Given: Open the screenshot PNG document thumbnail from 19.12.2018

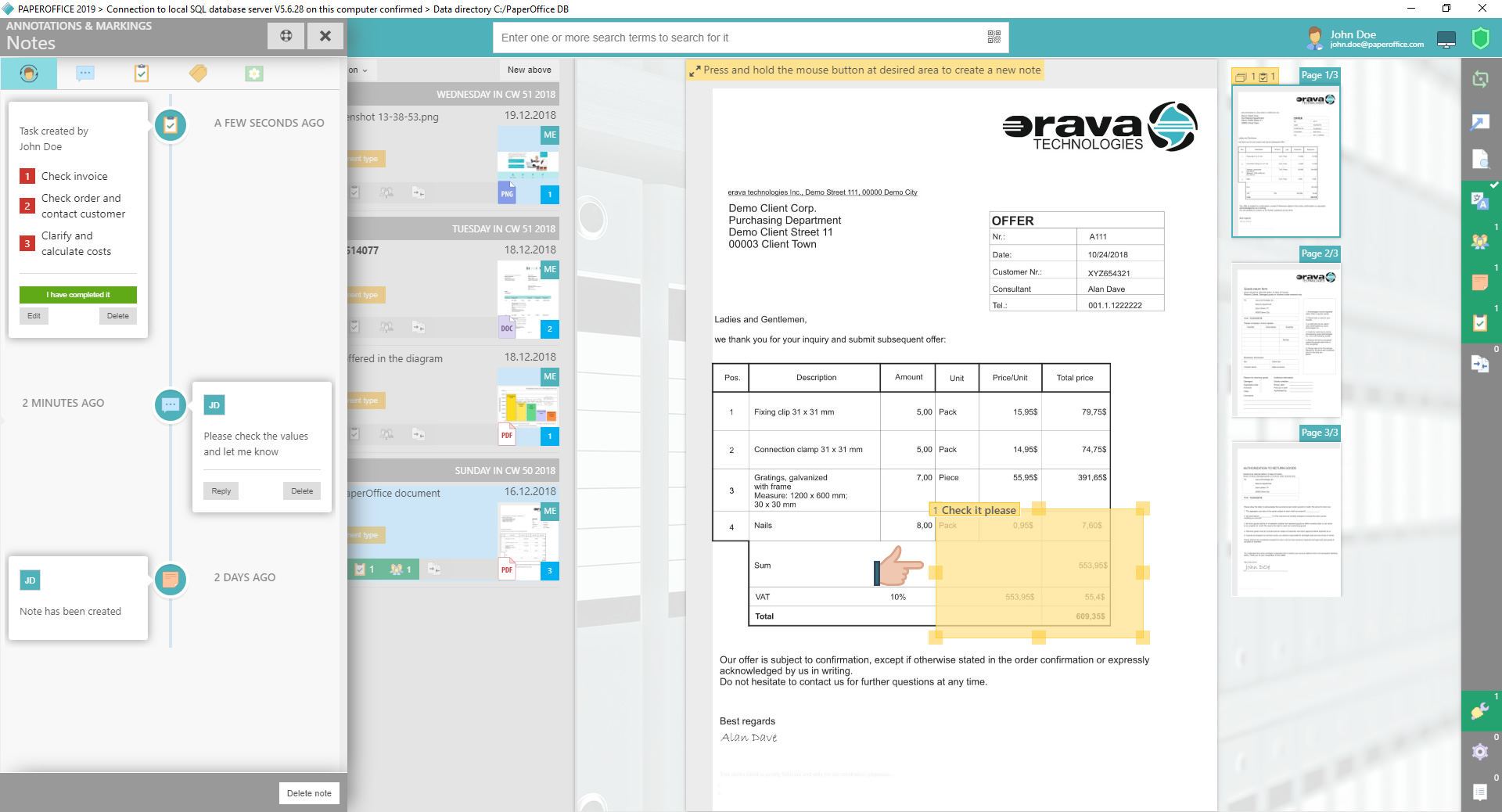Looking at the screenshot, I should coord(528,165).
